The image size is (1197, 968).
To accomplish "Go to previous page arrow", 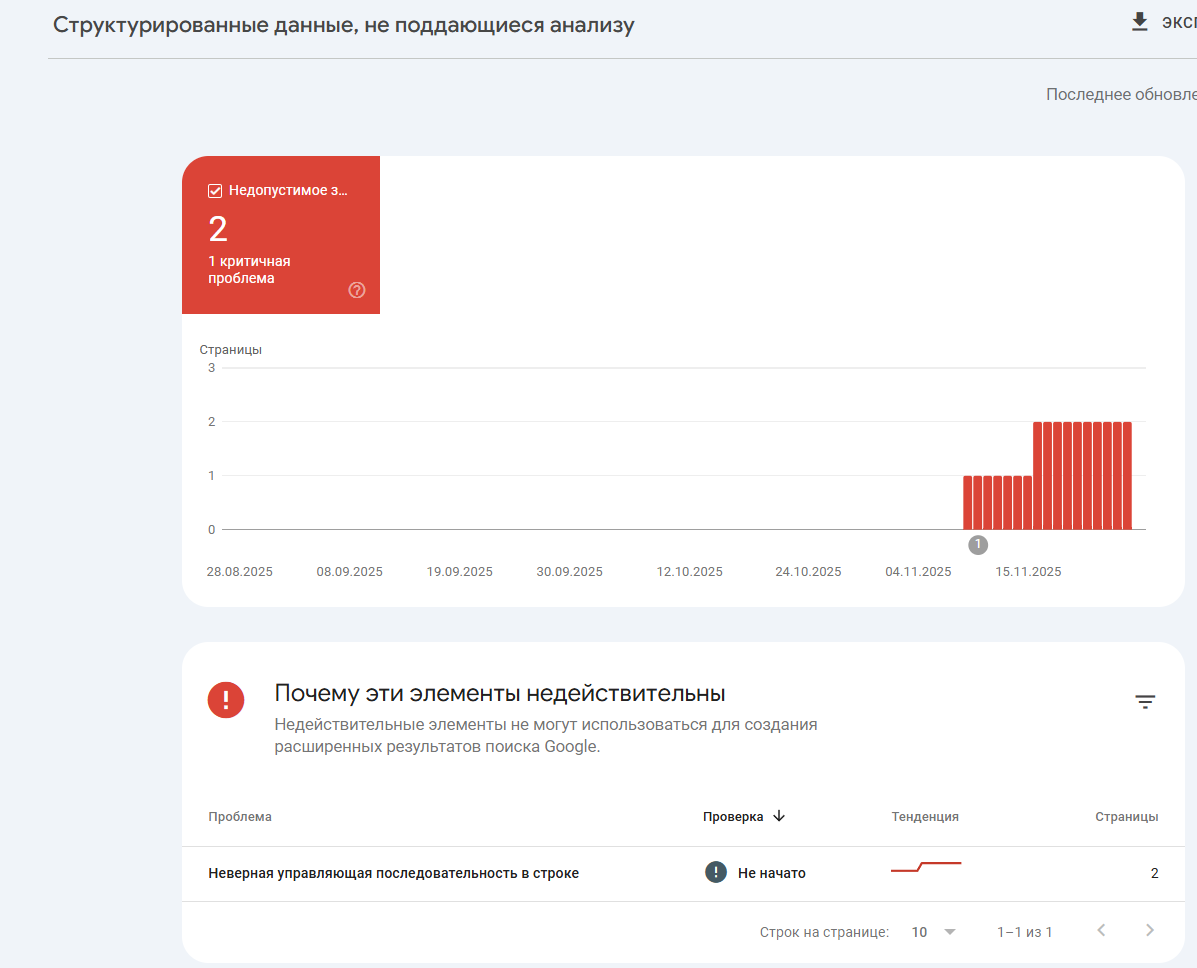I will tap(1101, 930).
